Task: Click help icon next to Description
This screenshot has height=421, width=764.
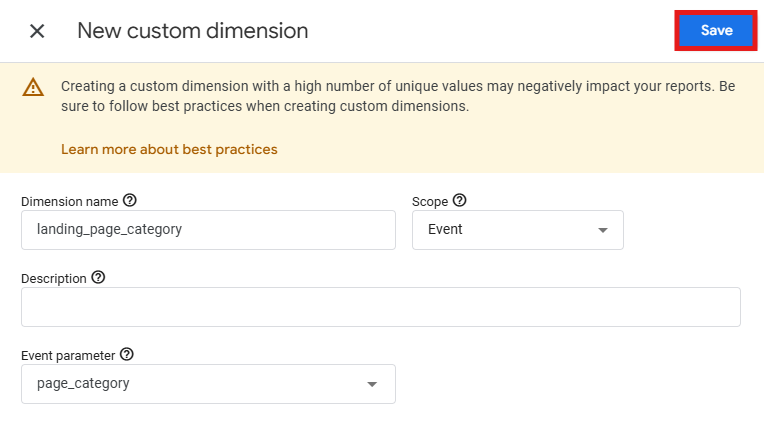Action: click(98, 277)
